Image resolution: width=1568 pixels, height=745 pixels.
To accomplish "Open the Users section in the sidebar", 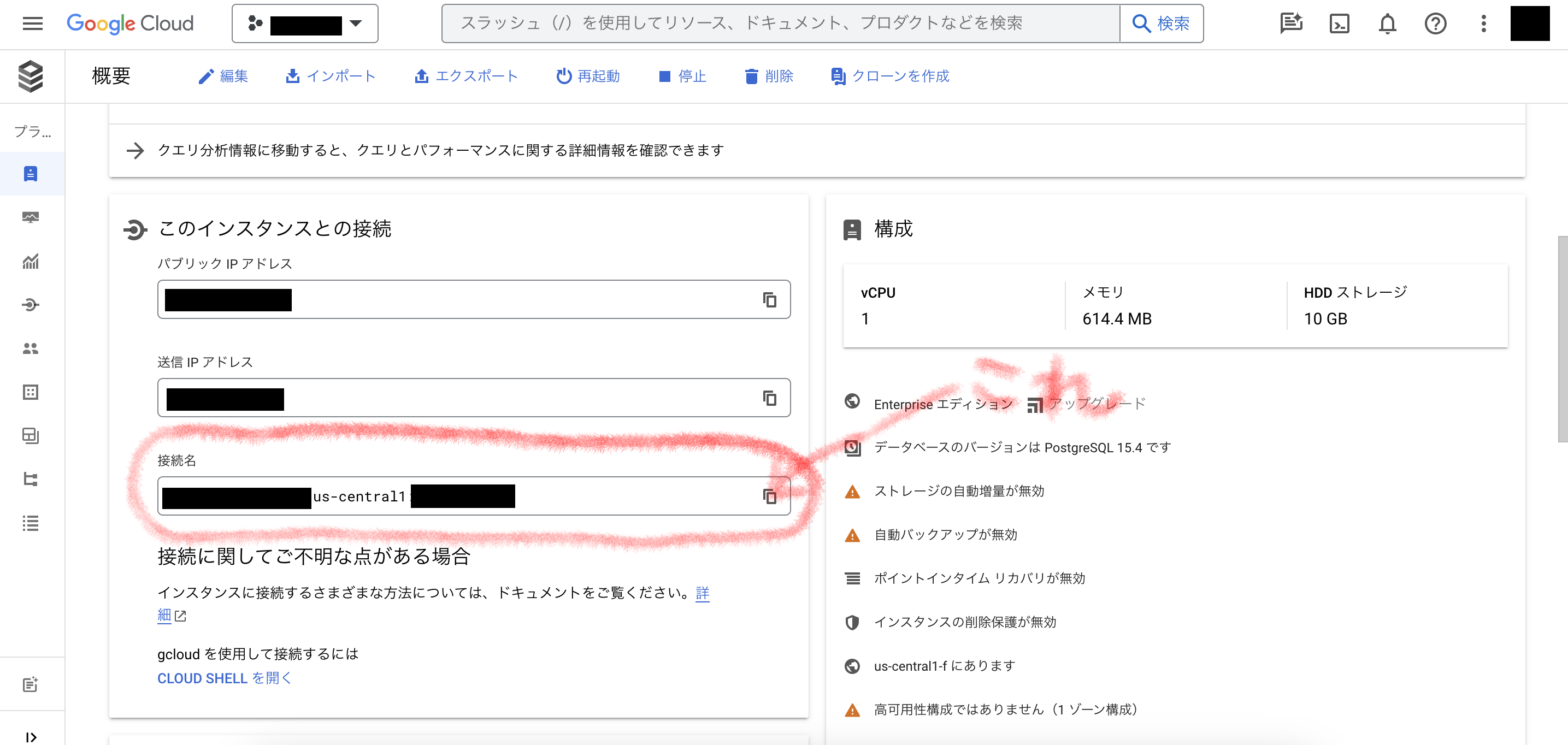I will click(31, 349).
